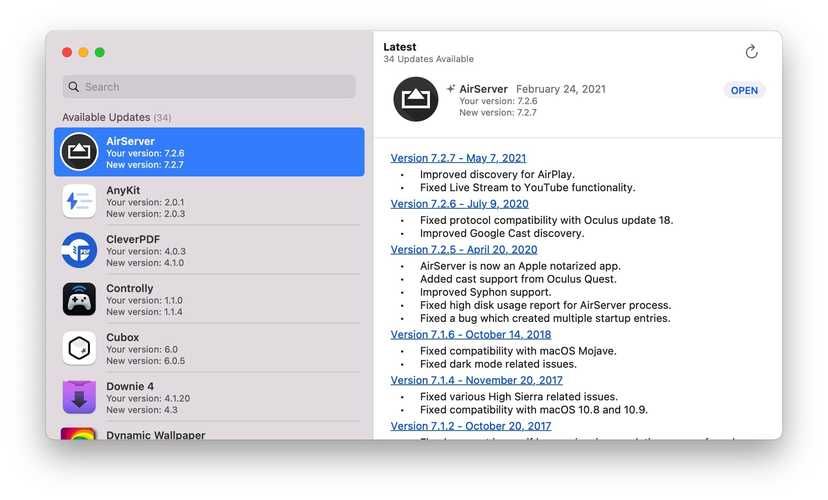
Task: Click the multiple startup entries bug note
Action: point(545,318)
